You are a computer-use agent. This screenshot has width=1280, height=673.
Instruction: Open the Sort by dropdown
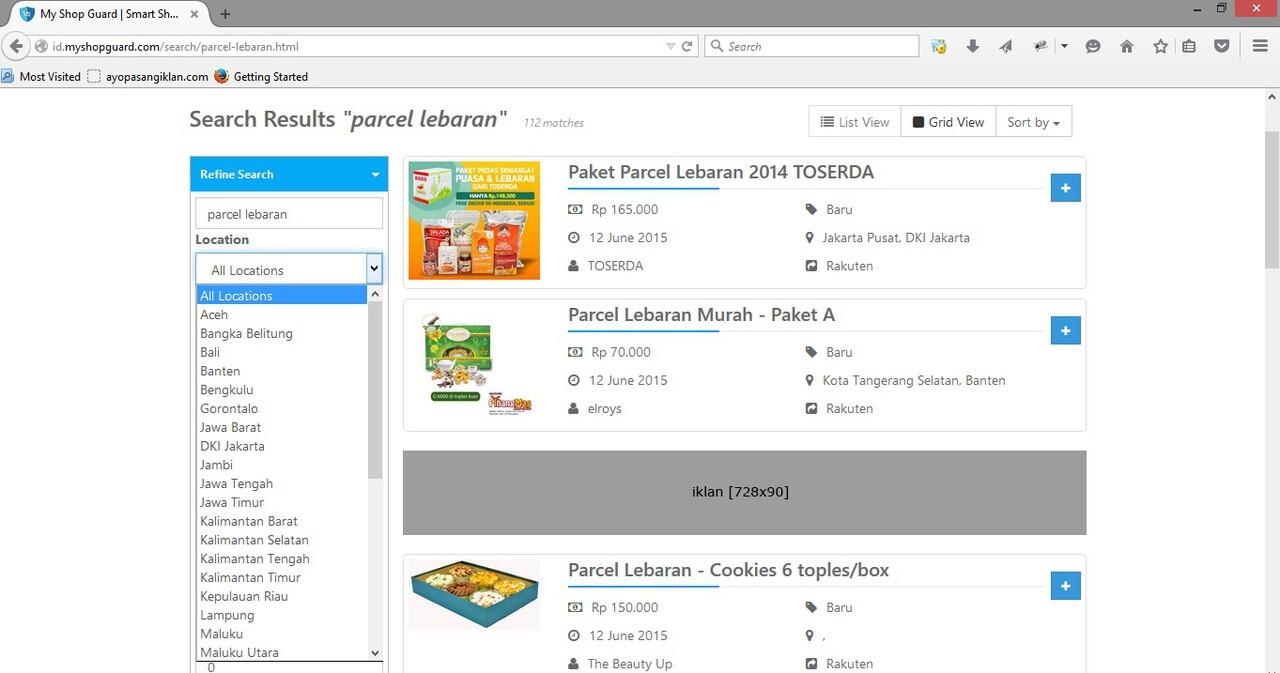tap(1034, 122)
